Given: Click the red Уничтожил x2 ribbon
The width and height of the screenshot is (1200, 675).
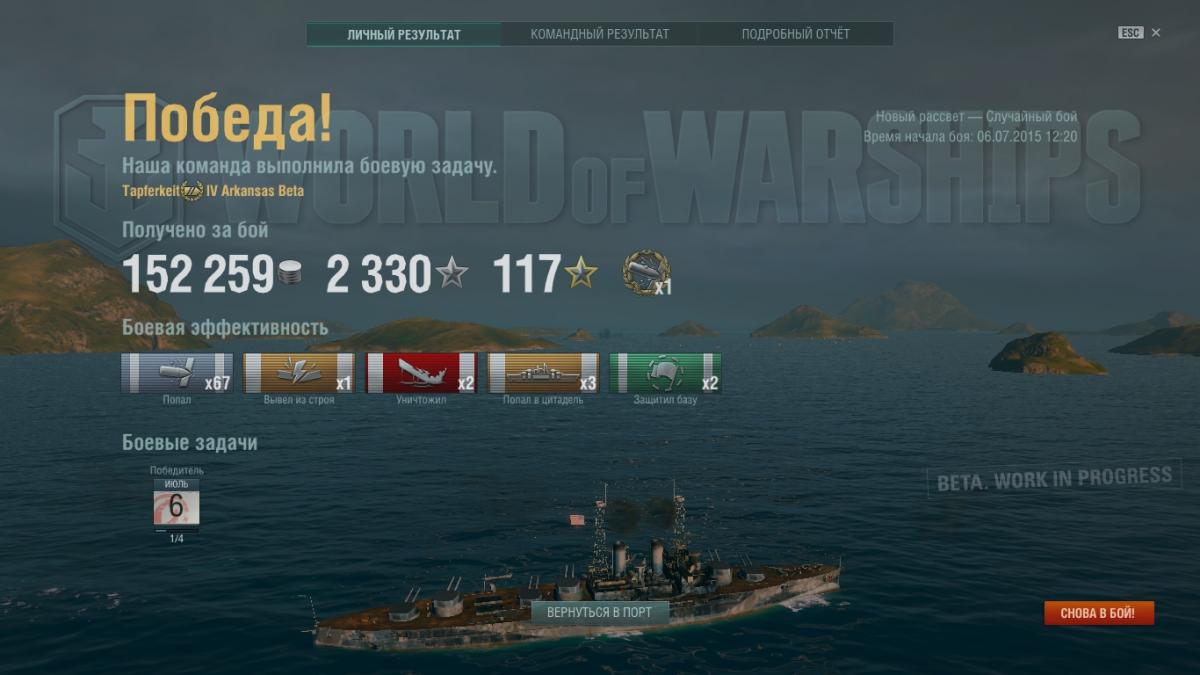Looking at the screenshot, I should pyautogui.click(x=421, y=373).
